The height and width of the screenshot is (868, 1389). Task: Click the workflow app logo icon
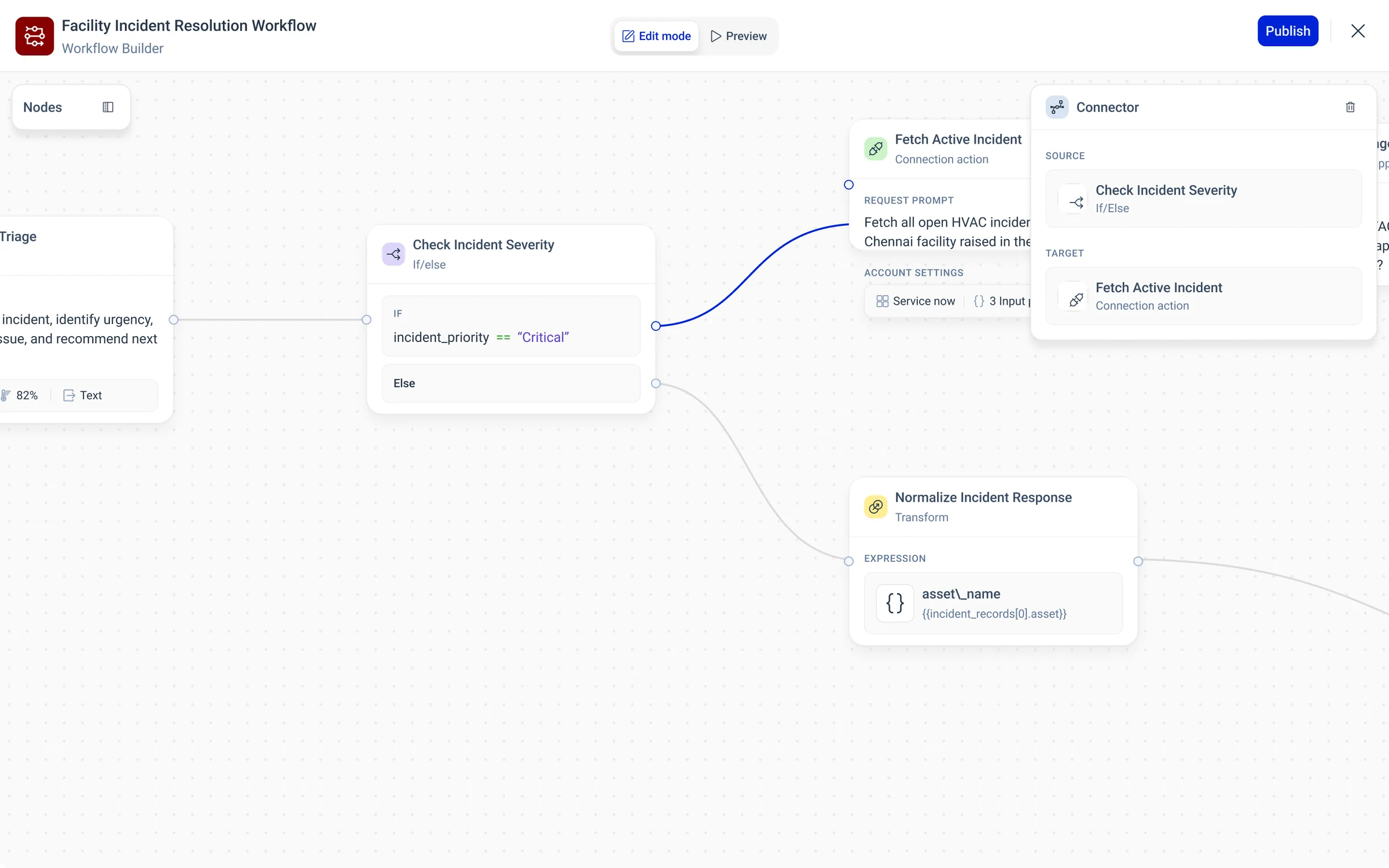click(x=34, y=36)
